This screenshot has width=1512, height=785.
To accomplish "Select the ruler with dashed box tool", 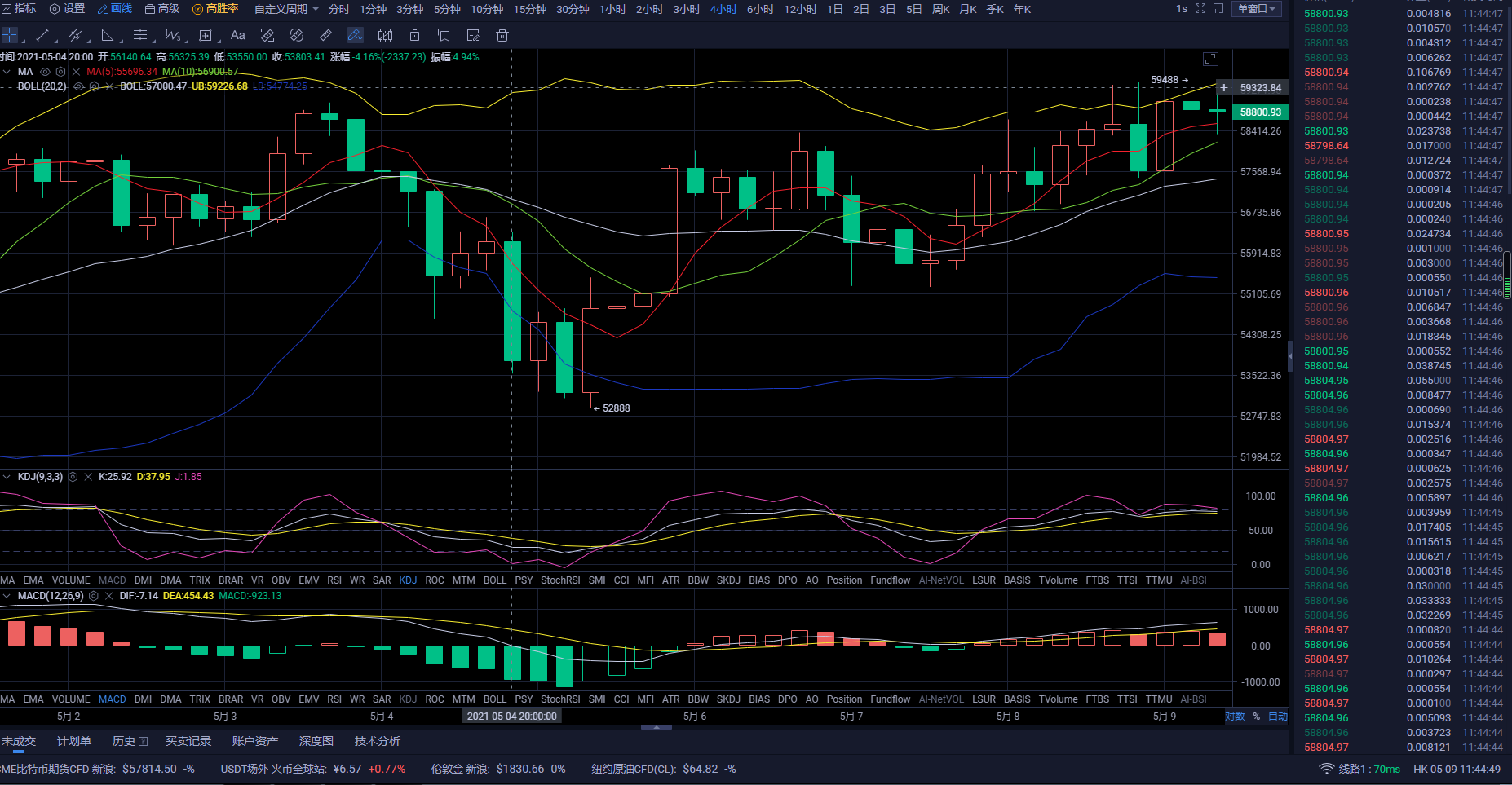I will point(267,35).
